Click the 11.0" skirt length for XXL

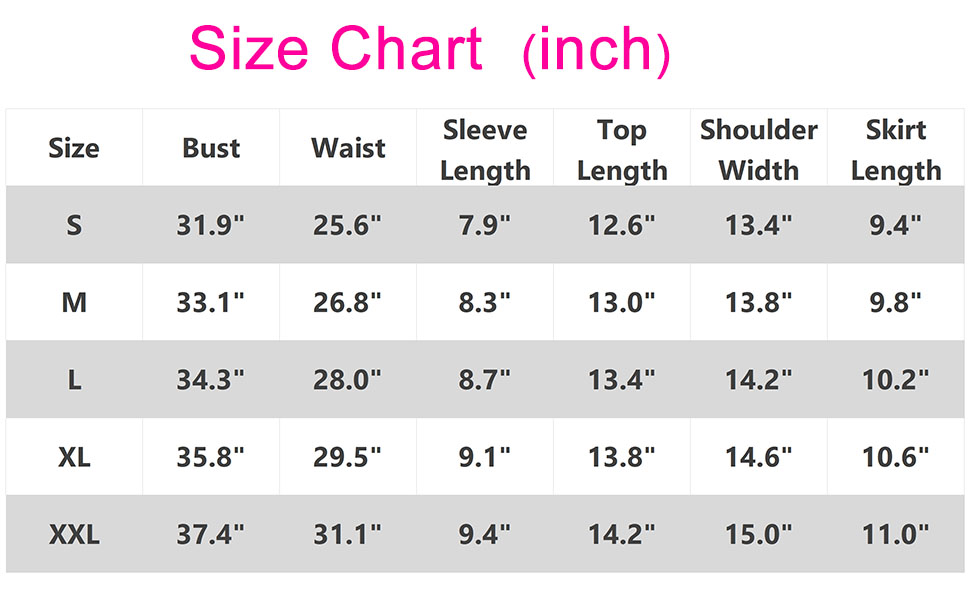click(895, 534)
